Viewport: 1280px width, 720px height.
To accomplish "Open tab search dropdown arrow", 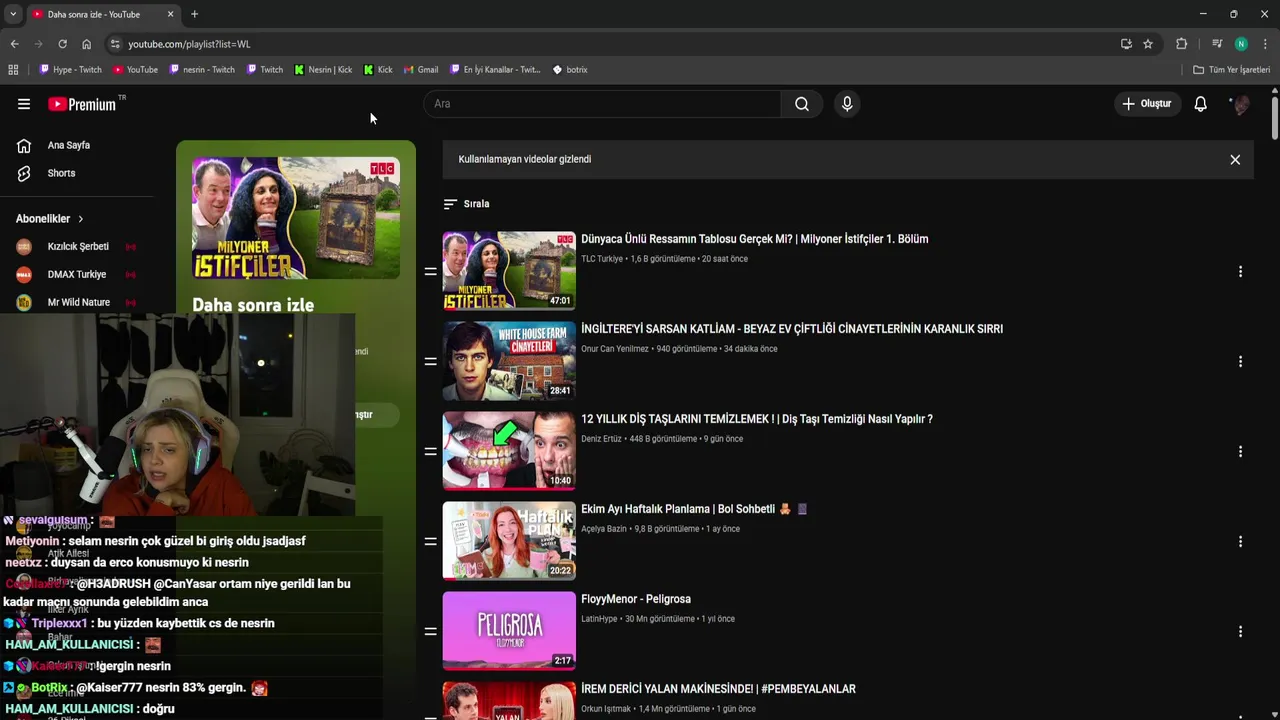I will pyautogui.click(x=12, y=14).
